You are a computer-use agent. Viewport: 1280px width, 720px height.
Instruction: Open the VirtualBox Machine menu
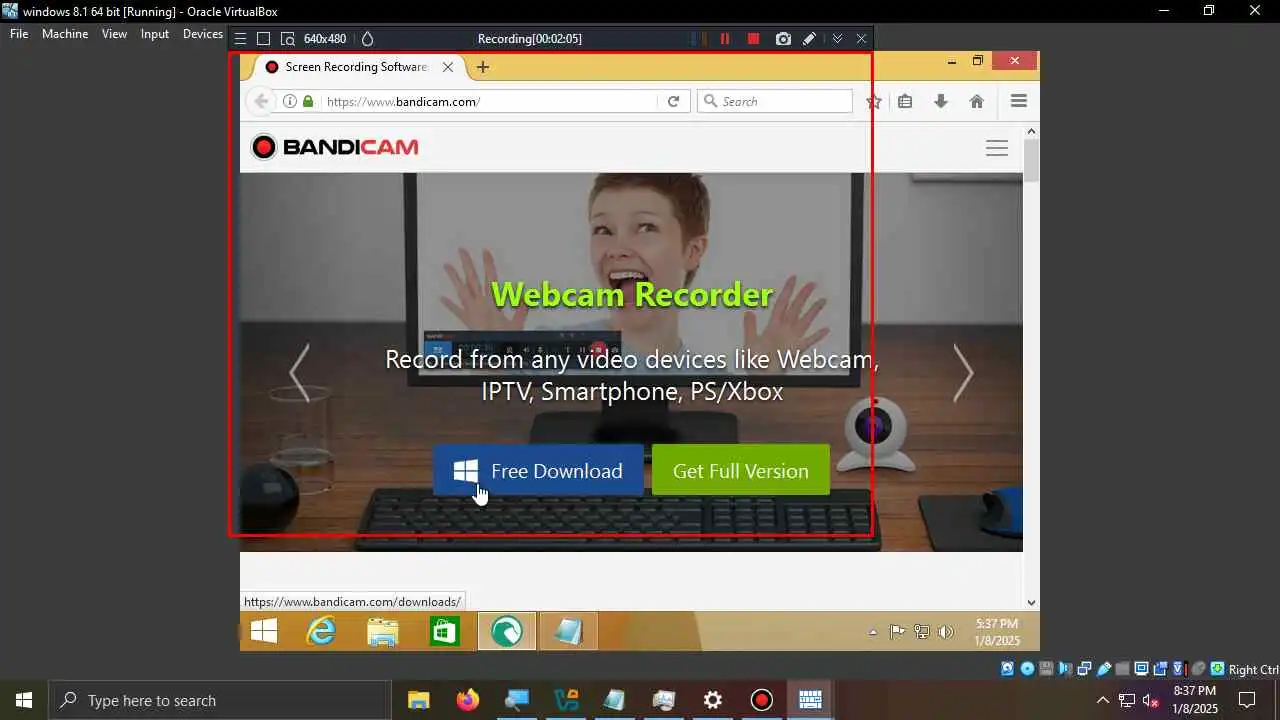pos(65,34)
